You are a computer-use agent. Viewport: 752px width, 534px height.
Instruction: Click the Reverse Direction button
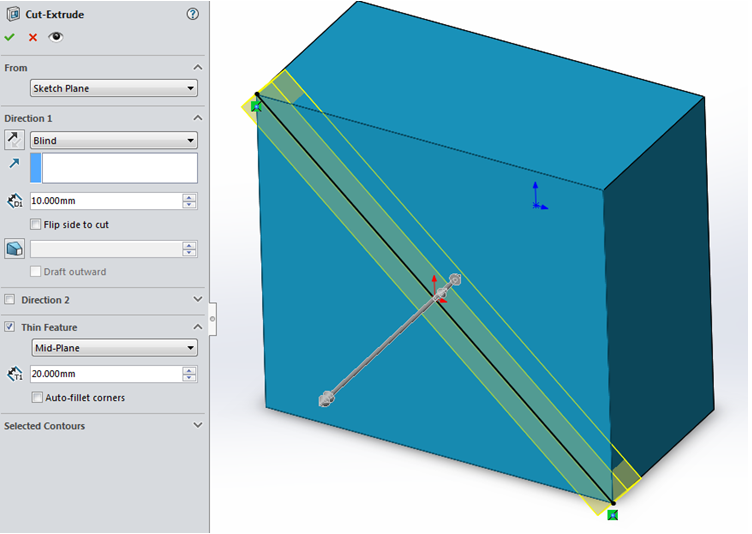(14, 140)
